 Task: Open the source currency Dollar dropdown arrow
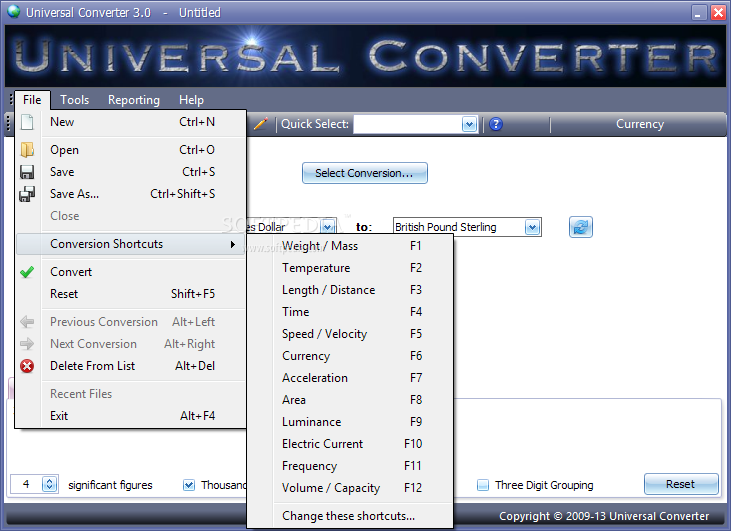pyautogui.click(x=328, y=228)
